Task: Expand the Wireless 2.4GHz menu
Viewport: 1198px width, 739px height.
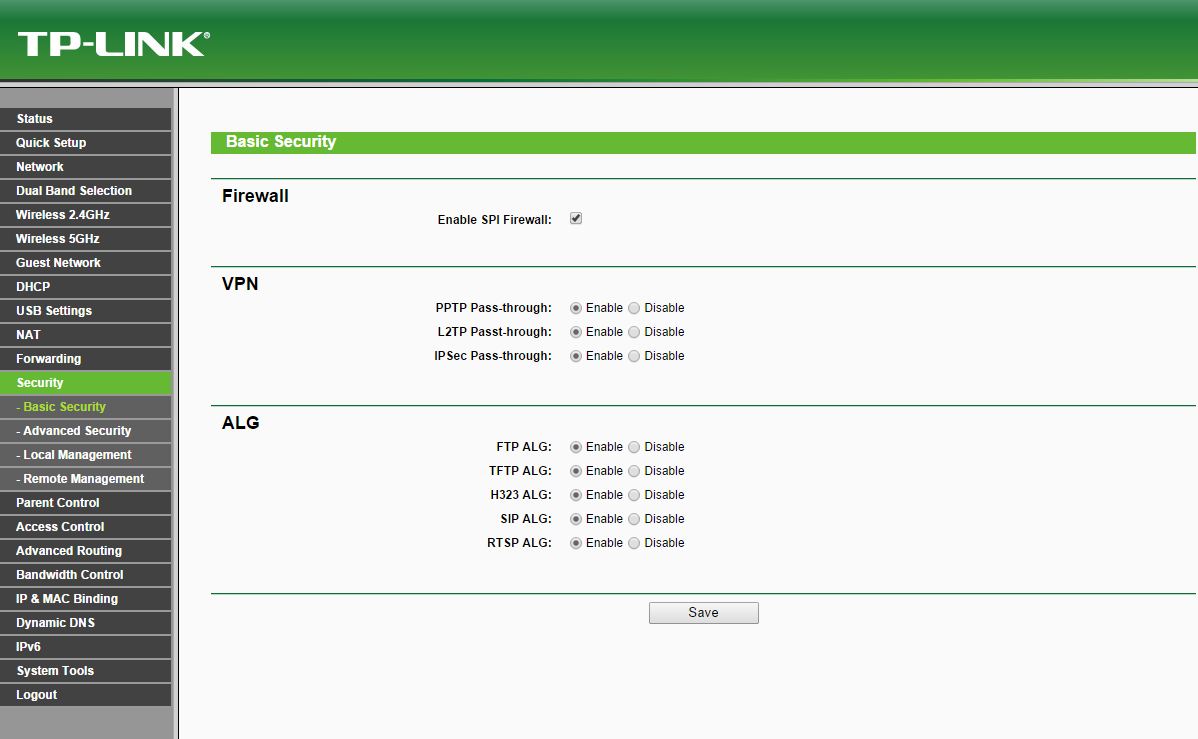Action: click(x=63, y=215)
